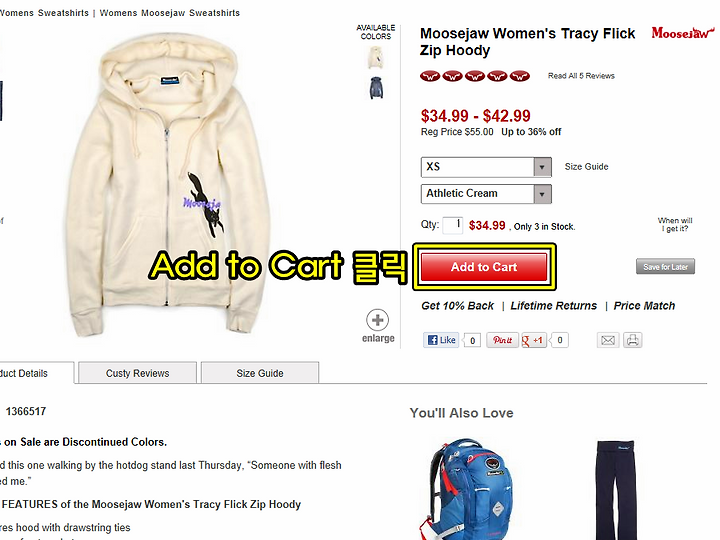Open the Lifetime Returns link
The image size is (720, 540).
554,306
